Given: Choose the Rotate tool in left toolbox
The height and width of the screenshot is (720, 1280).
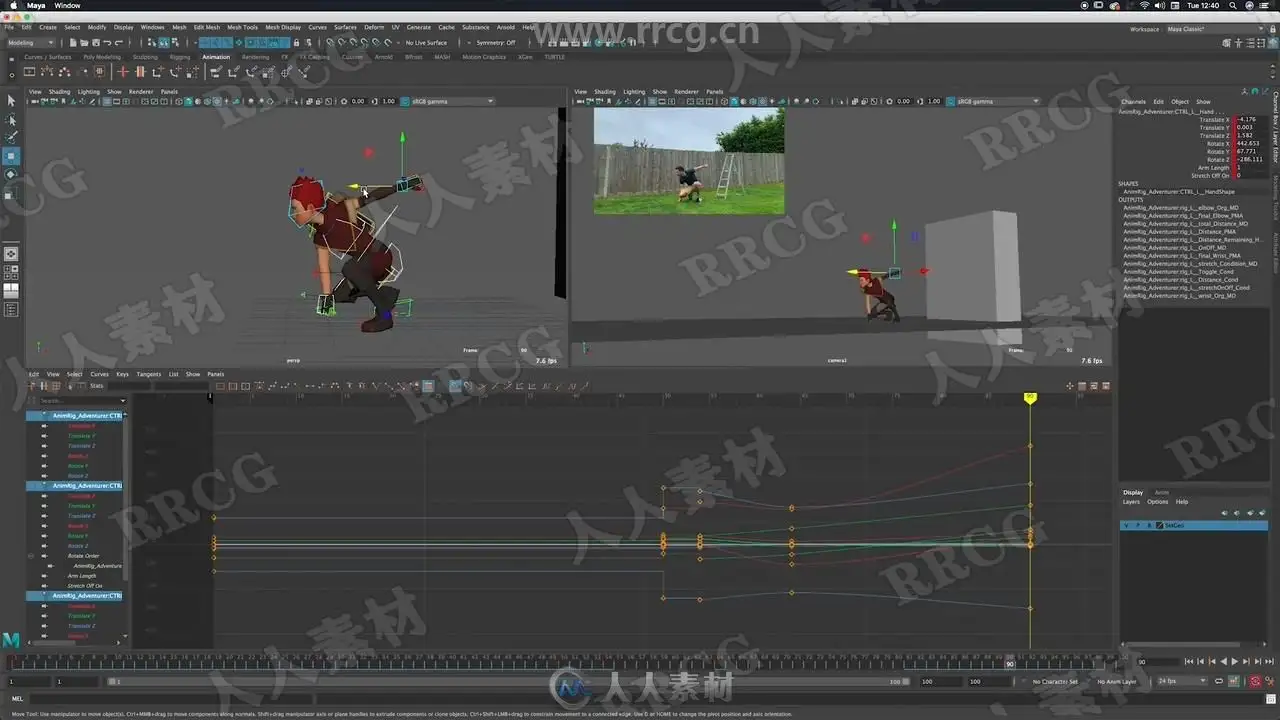Looking at the screenshot, I should [x=11, y=174].
